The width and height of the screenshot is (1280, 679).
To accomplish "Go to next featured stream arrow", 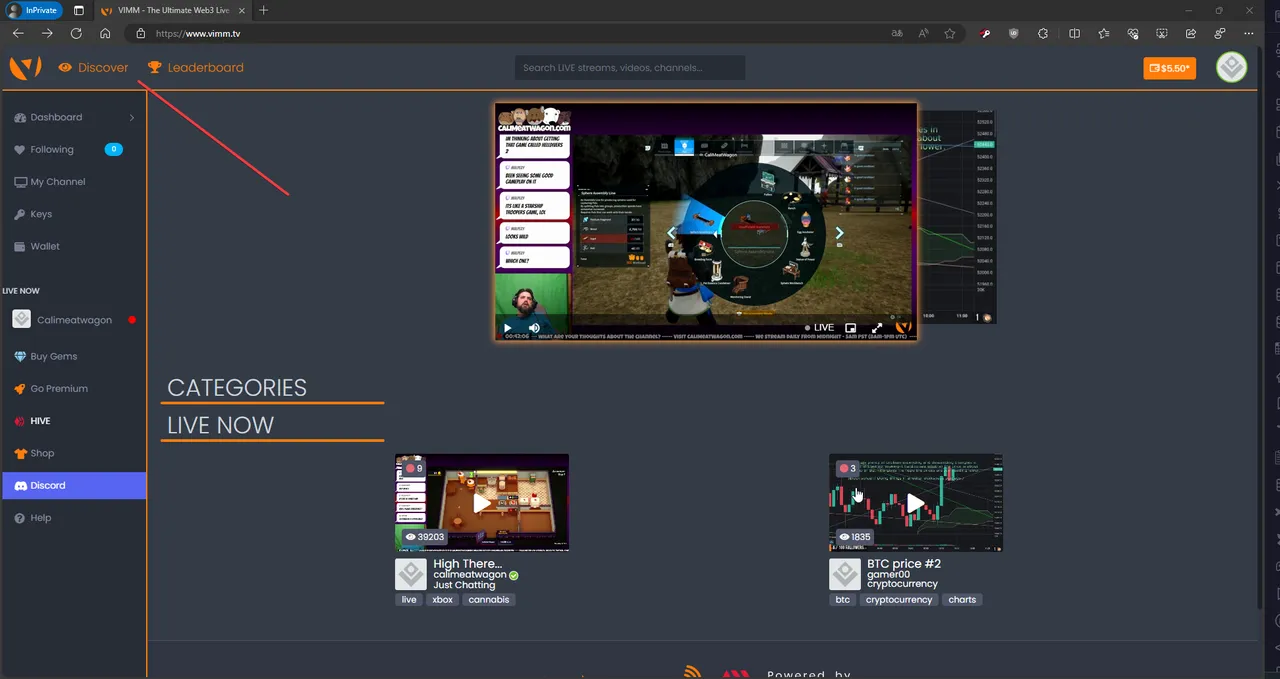I will pos(839,233).
